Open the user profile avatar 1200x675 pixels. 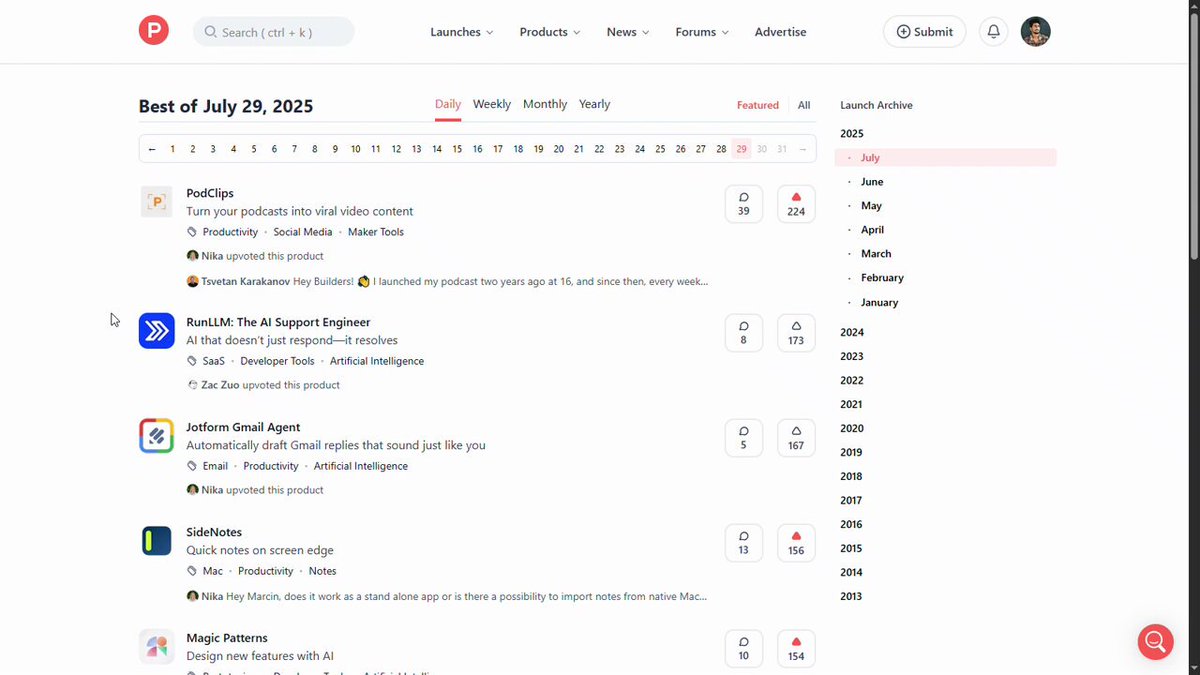click(1035, 32)
